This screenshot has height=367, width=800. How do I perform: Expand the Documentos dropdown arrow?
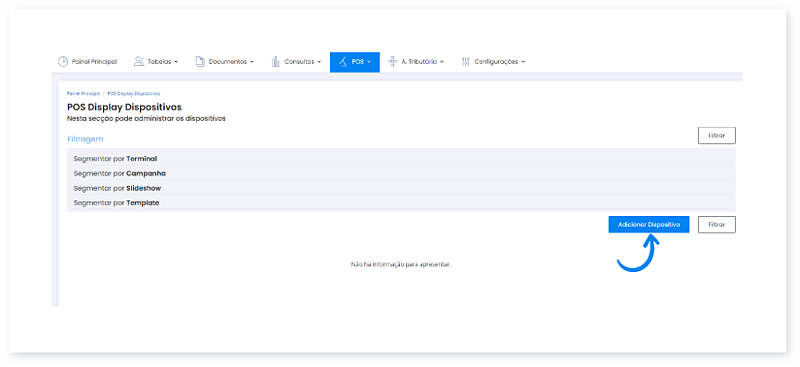[x=252, y=62]
